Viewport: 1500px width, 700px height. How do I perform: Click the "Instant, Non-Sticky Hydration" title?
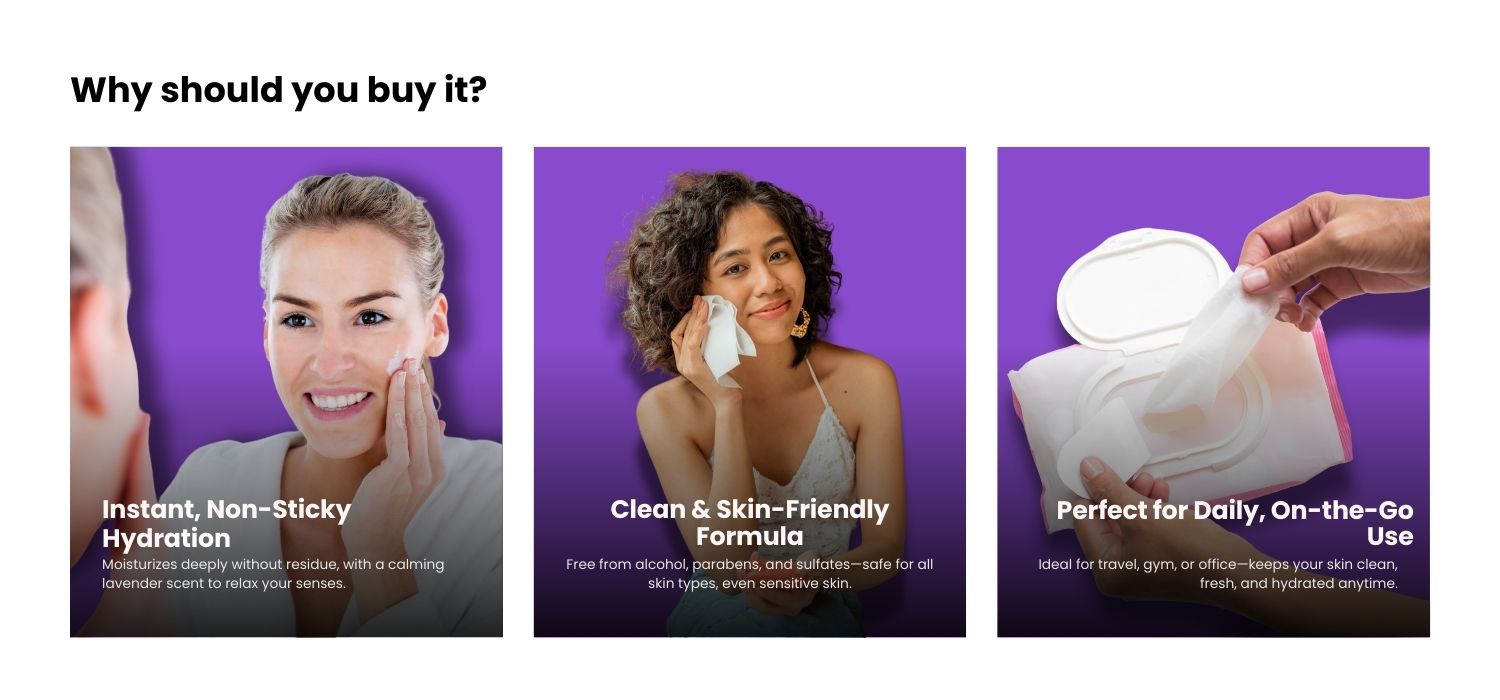point(226,523)
